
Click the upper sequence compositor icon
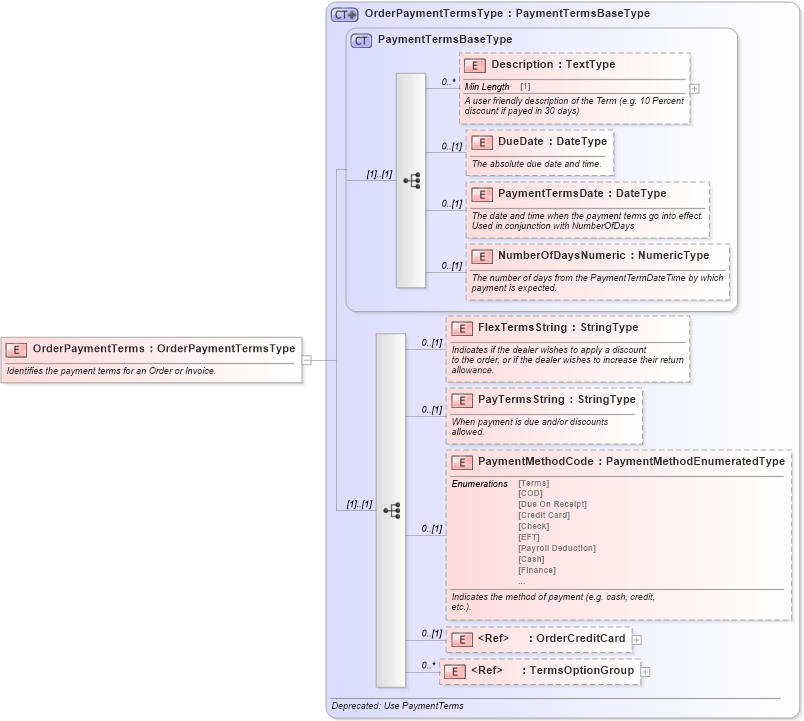410,180
